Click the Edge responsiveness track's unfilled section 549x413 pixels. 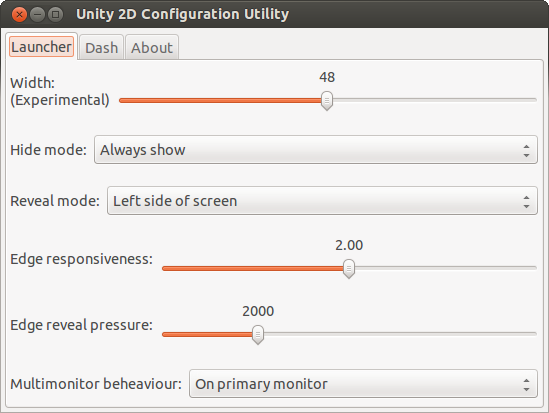[446, 268]
